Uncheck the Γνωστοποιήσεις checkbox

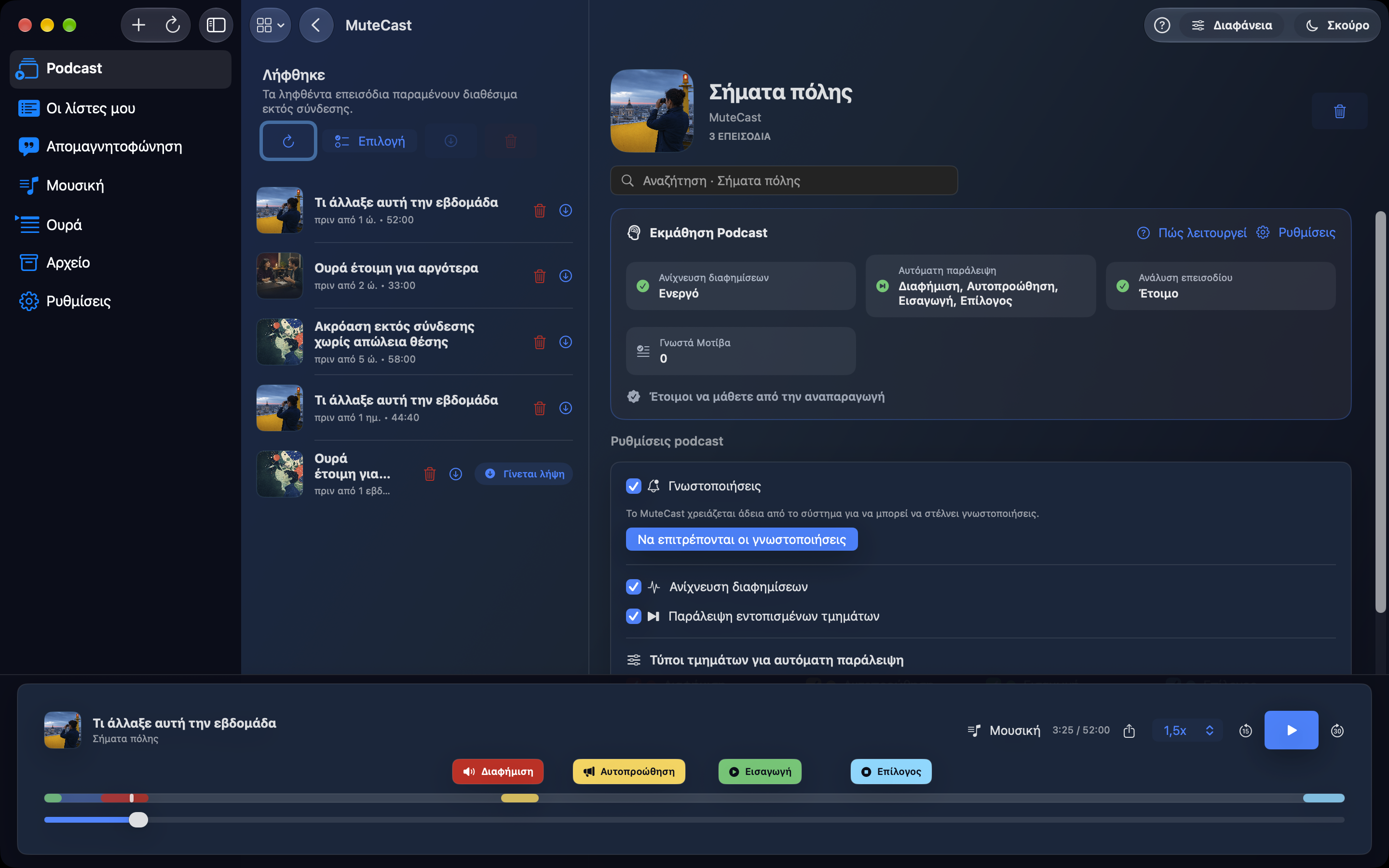(633, 486)
